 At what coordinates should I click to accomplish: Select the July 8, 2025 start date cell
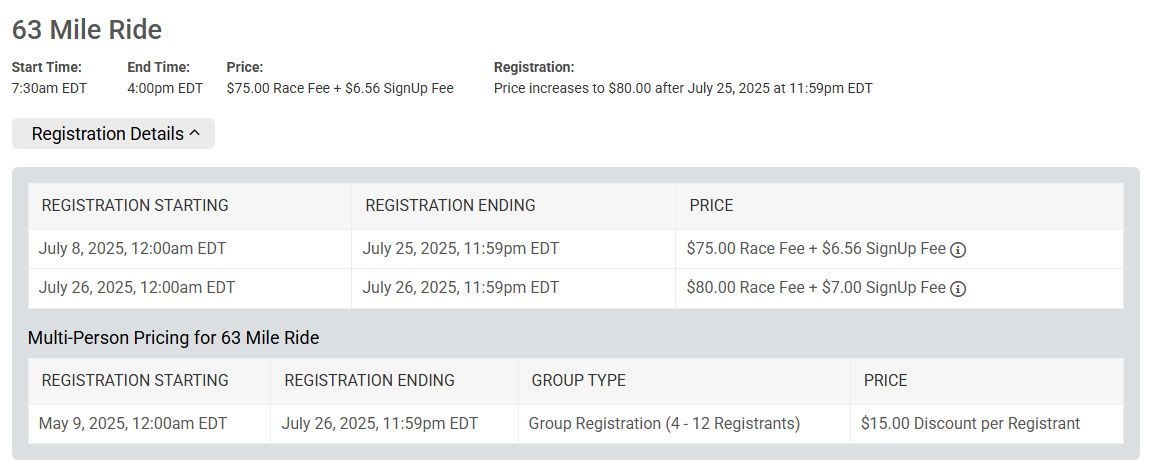point(189,249)
